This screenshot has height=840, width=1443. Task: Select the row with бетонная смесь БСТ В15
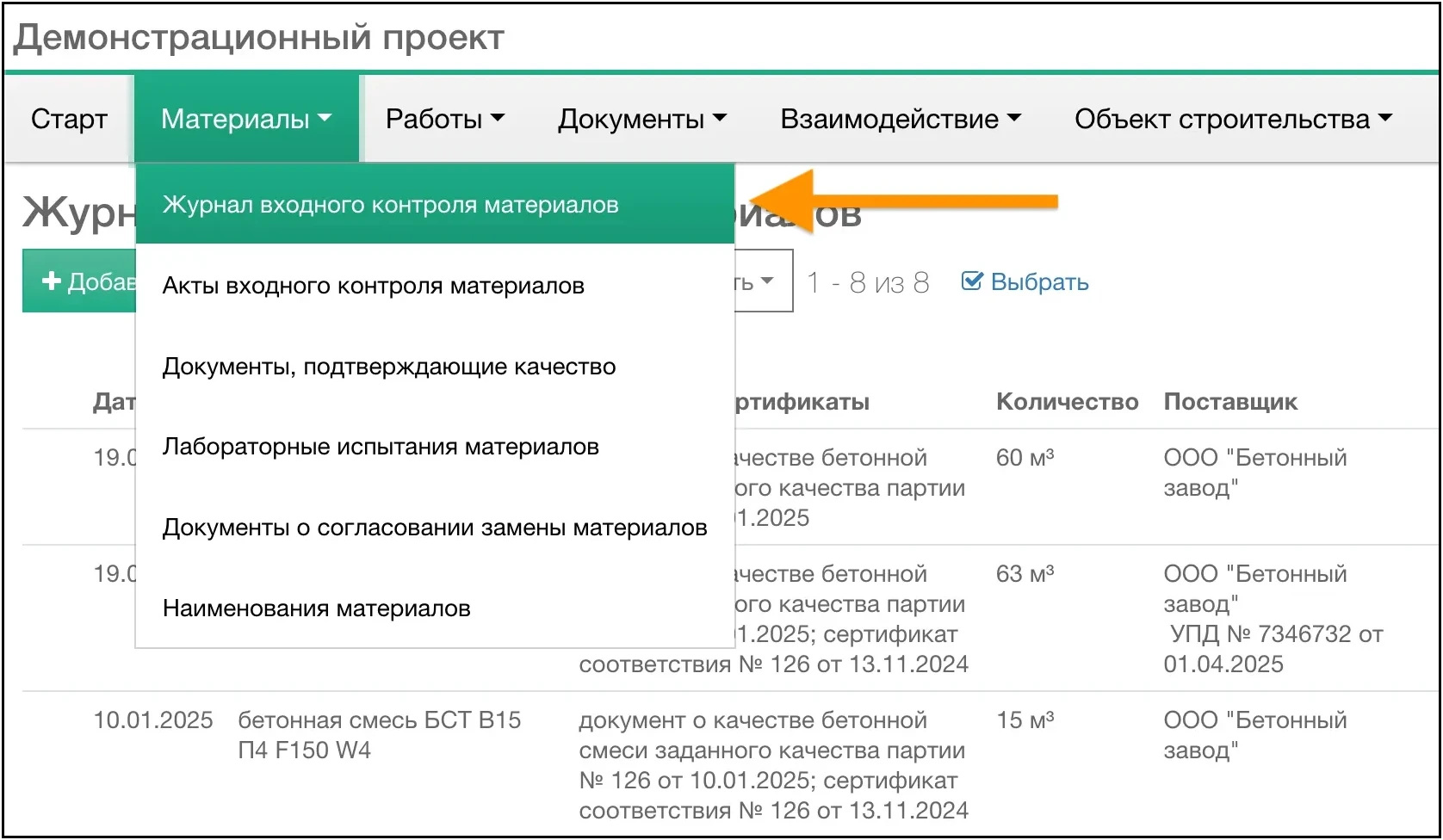[380, 734]
